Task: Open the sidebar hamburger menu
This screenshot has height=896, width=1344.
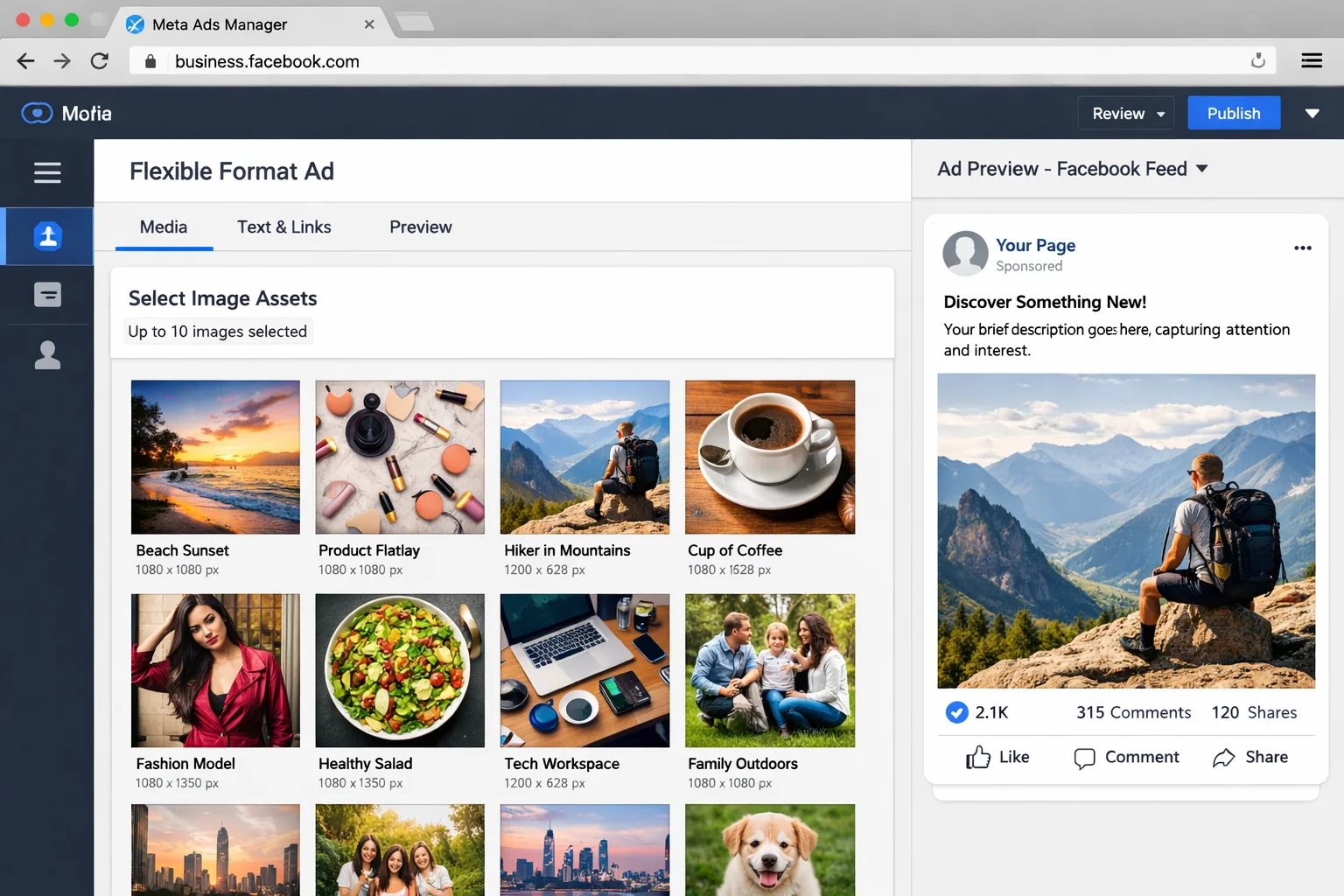Action: (x=47, y=172)
